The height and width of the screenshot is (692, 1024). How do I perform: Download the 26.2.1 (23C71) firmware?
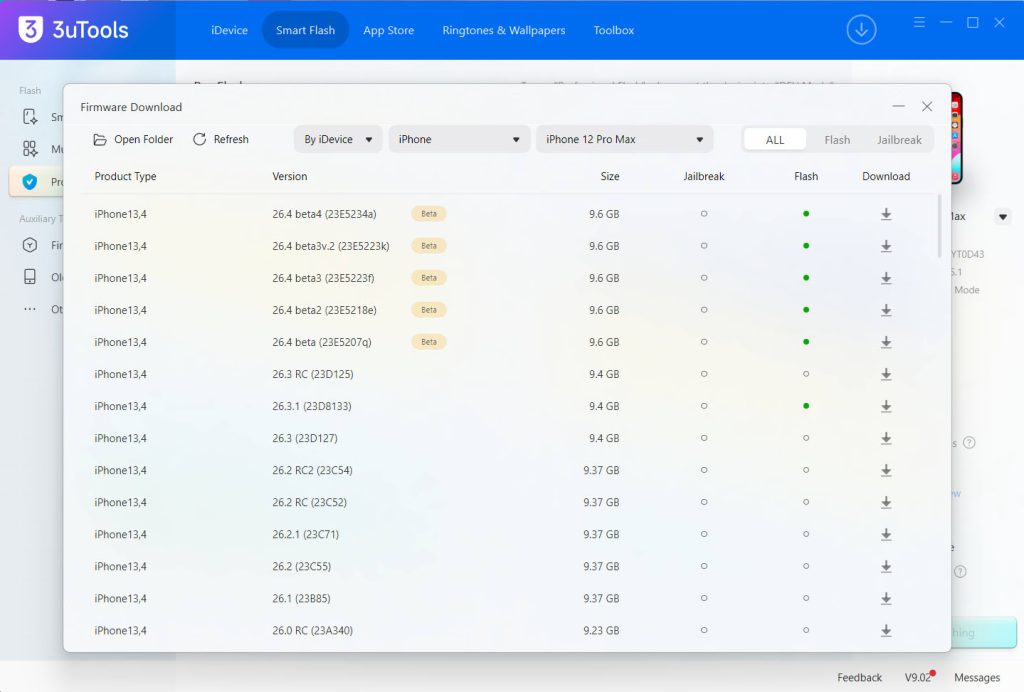[x=886, y=534]
